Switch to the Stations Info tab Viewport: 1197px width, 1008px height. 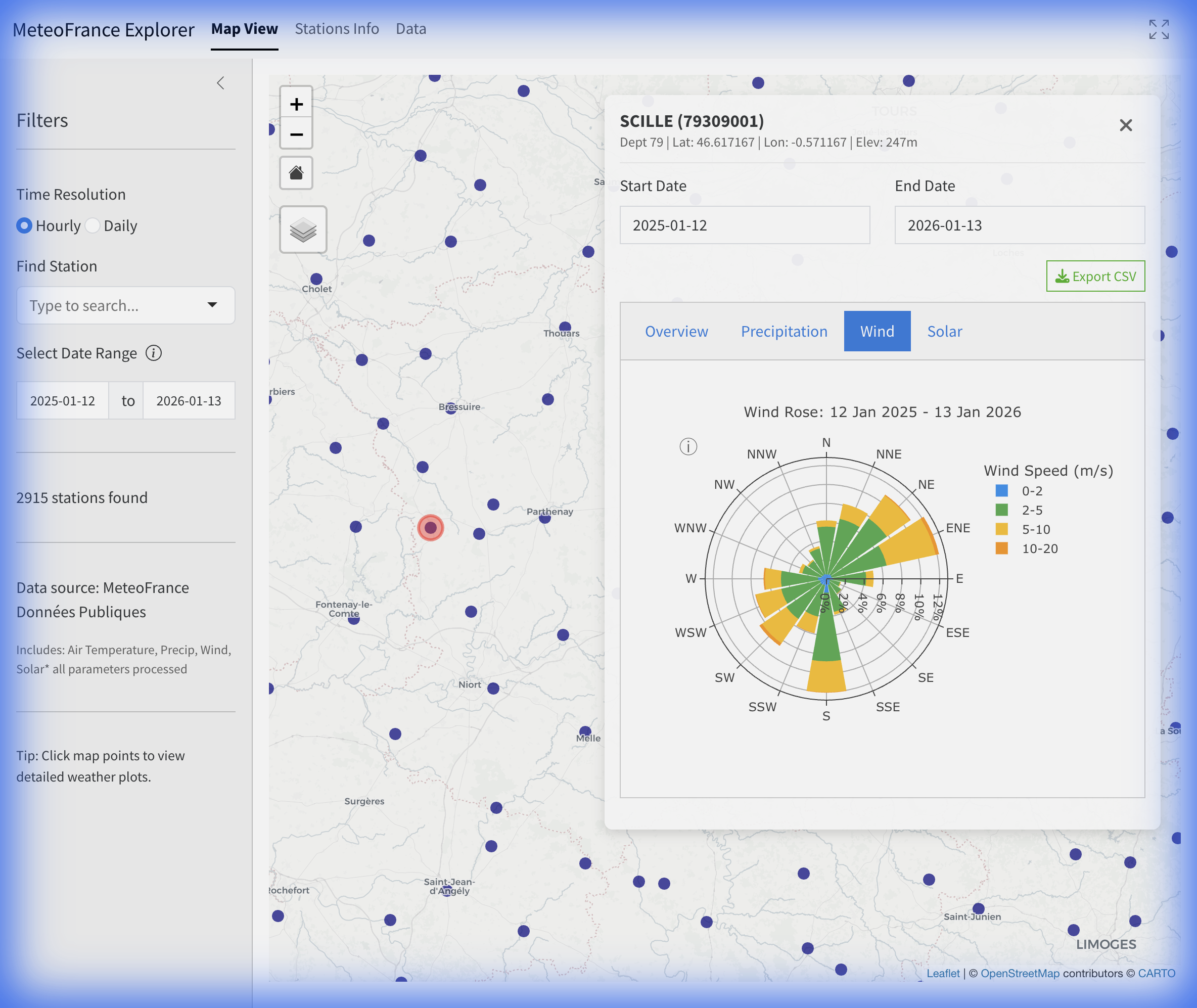click(337, 29)
